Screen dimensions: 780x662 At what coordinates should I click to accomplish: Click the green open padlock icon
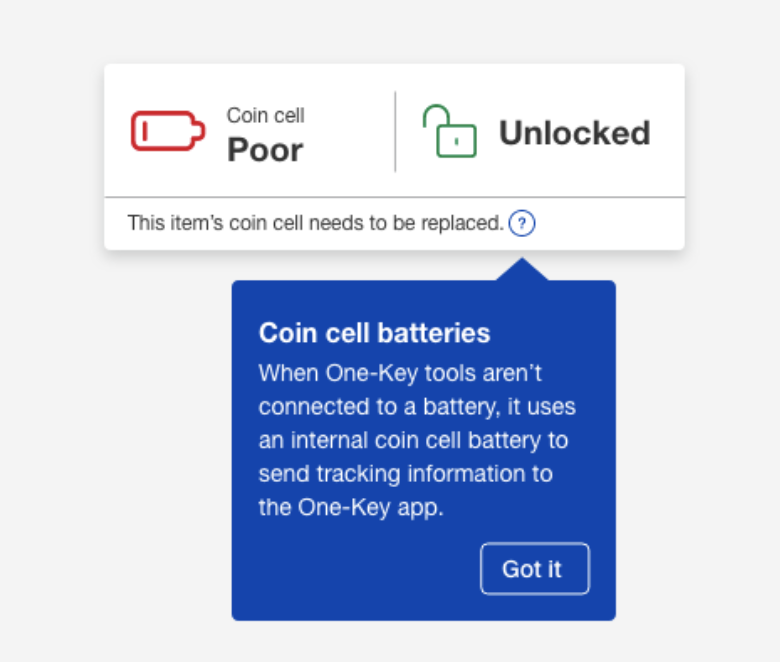[450, 131]
